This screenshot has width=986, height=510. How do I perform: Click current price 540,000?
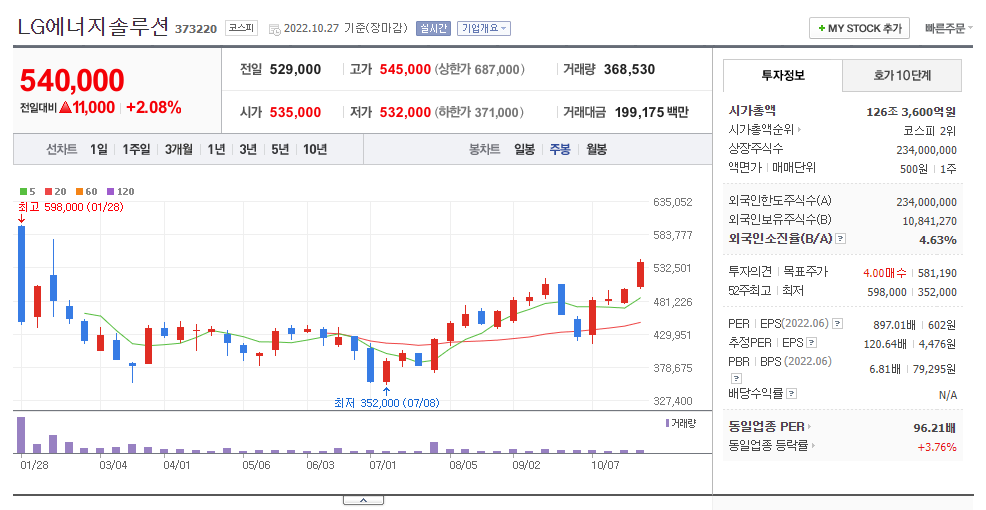point(72,80)
